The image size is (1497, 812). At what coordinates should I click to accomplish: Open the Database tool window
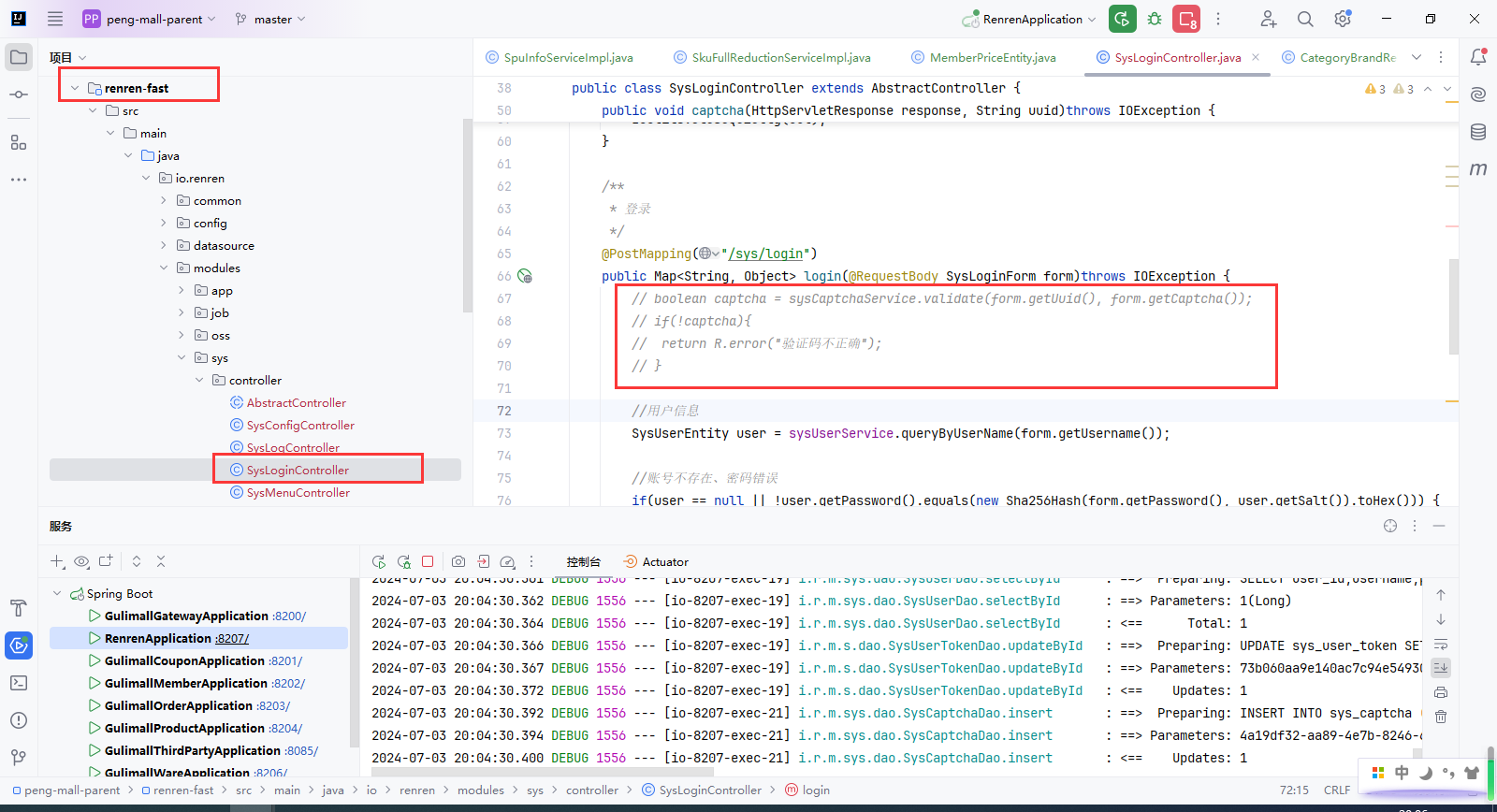tap(1478, 132)
